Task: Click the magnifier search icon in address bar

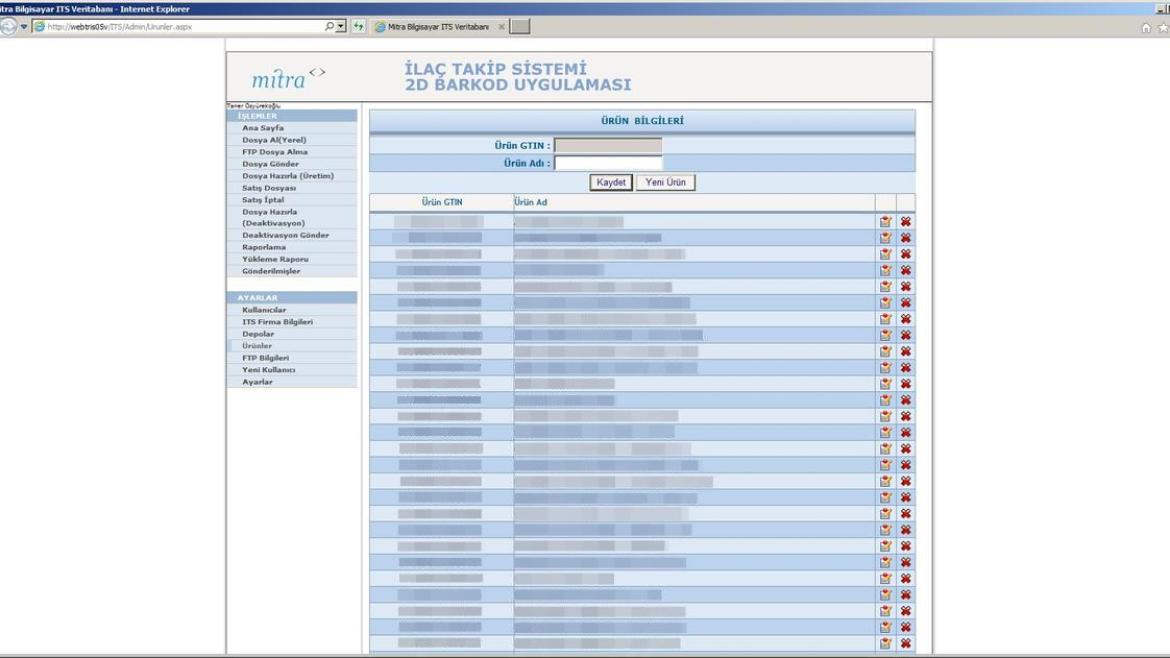Action: (329, 26)
